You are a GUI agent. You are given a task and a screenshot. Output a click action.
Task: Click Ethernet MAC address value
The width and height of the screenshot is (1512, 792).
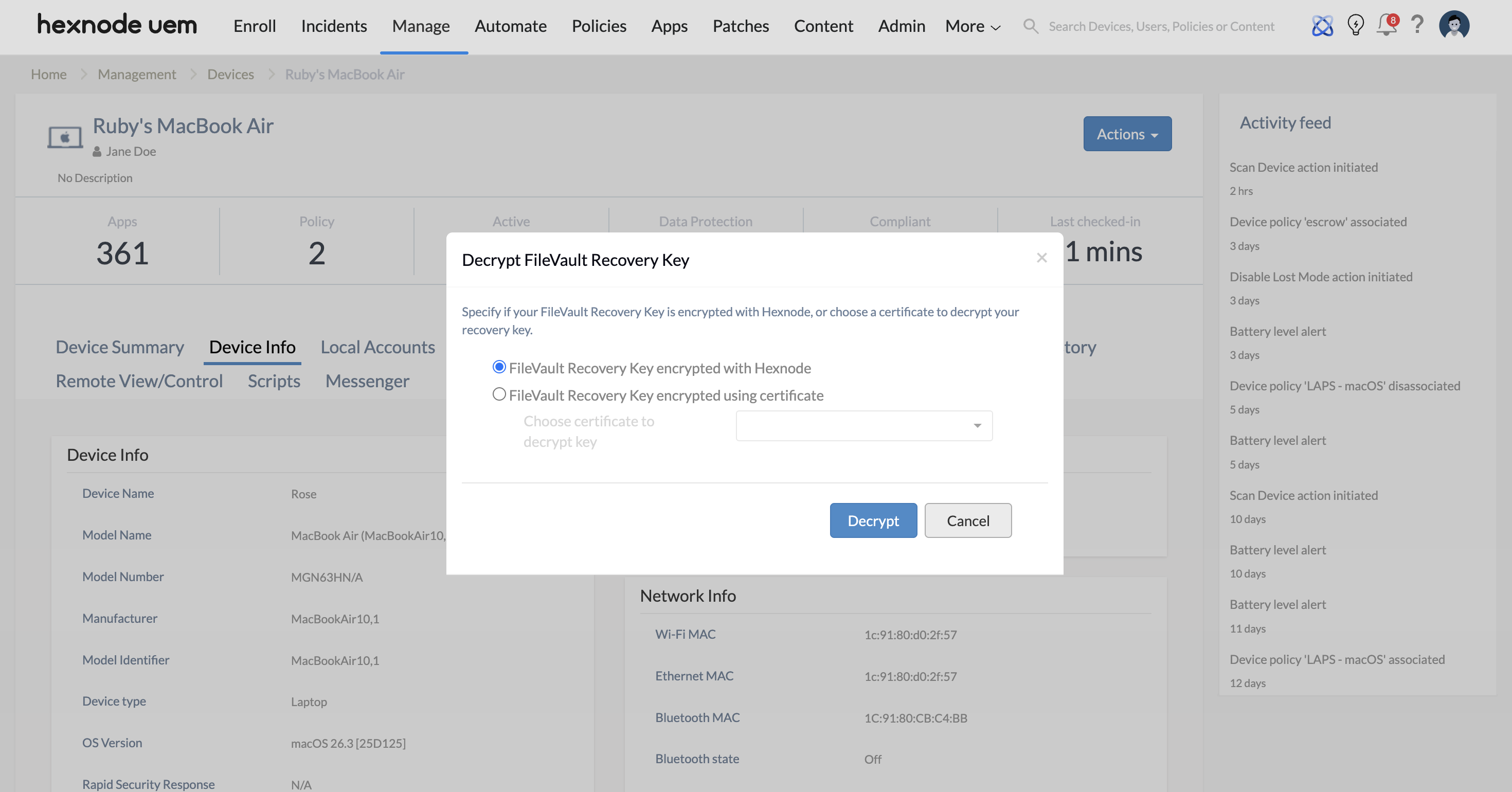coord(910,676)
